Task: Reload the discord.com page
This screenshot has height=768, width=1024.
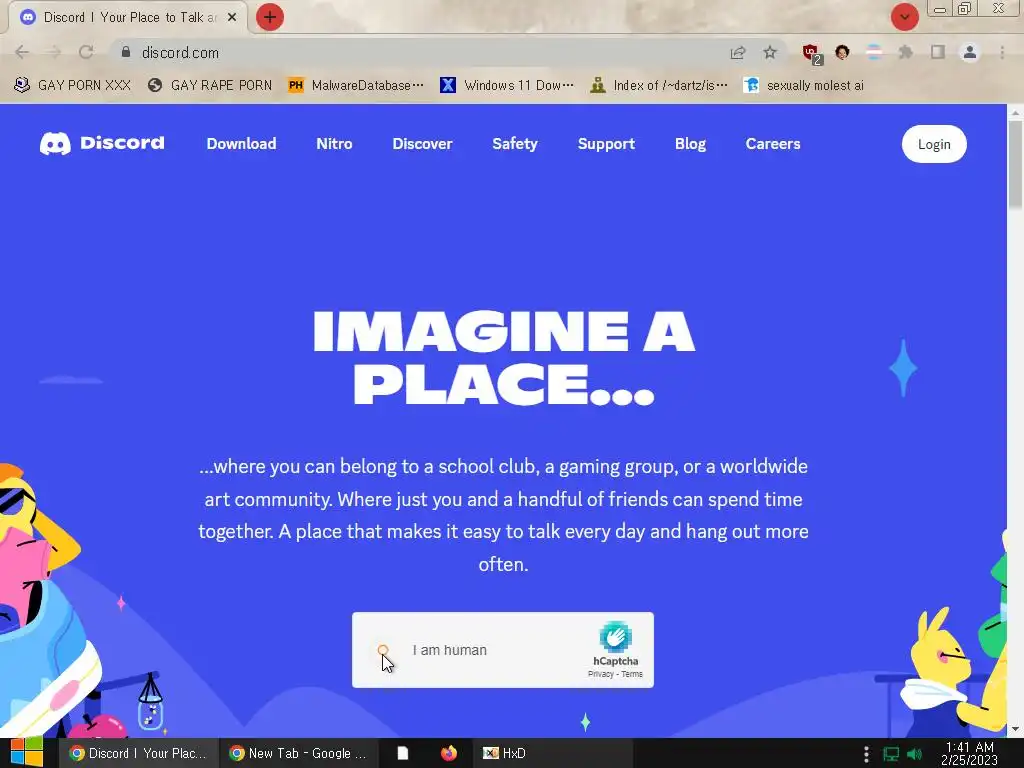Action: point(86,52)
